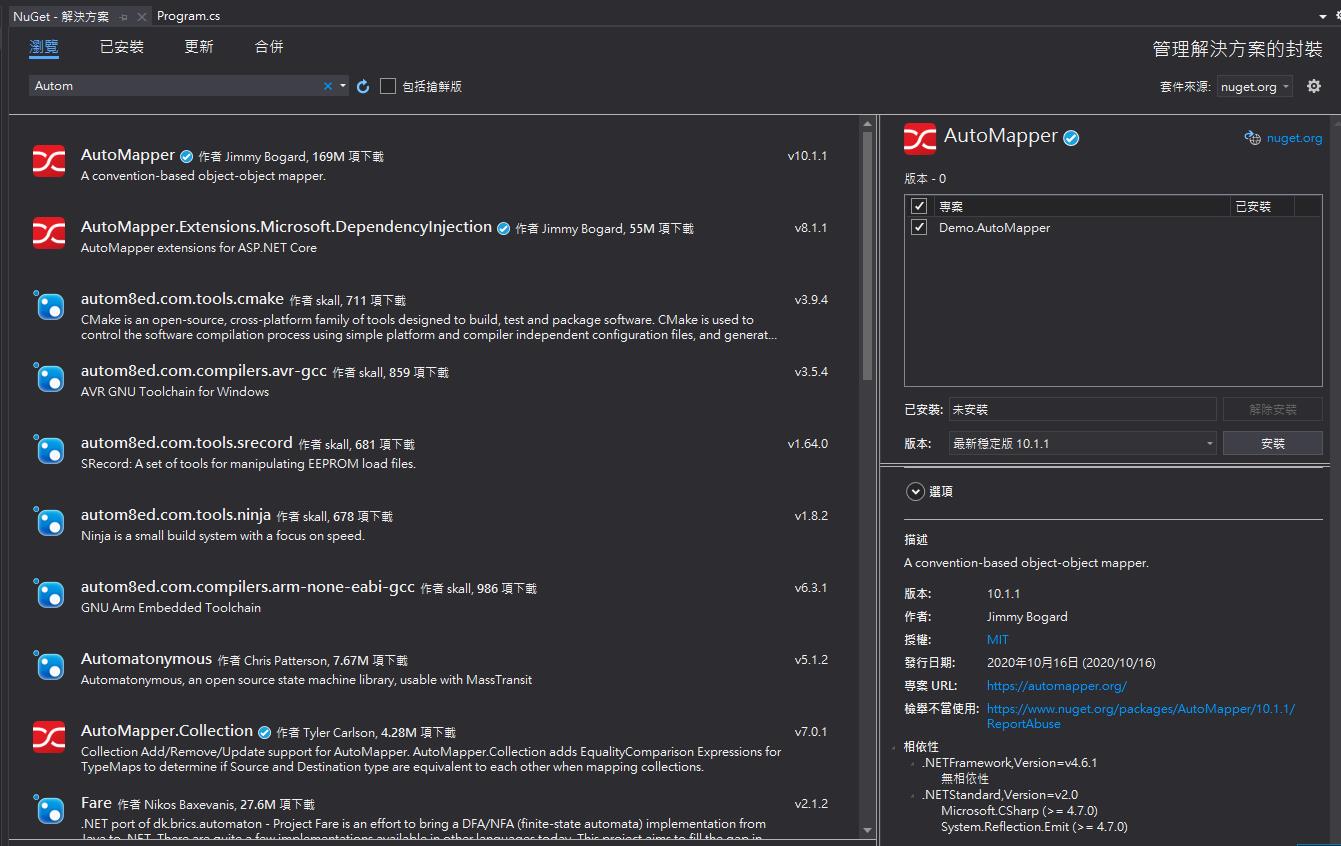Click version v10.1.1 on AutoMapper row
Viewport: 1341px width, 846px height.
pyautogui.click(x=807, y=156)
